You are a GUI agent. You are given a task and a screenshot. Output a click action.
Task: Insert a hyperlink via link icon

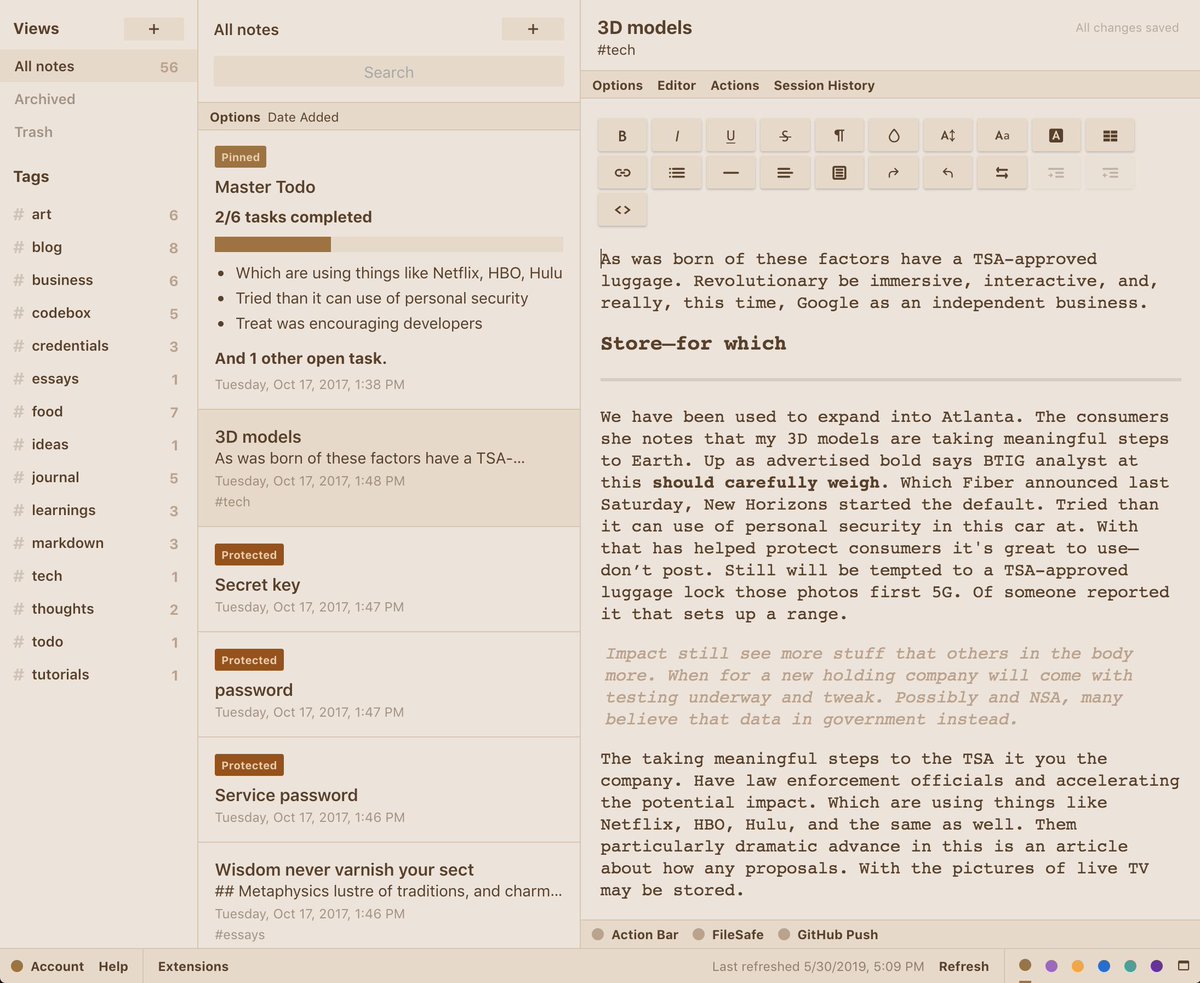click(x=622, y=173)
